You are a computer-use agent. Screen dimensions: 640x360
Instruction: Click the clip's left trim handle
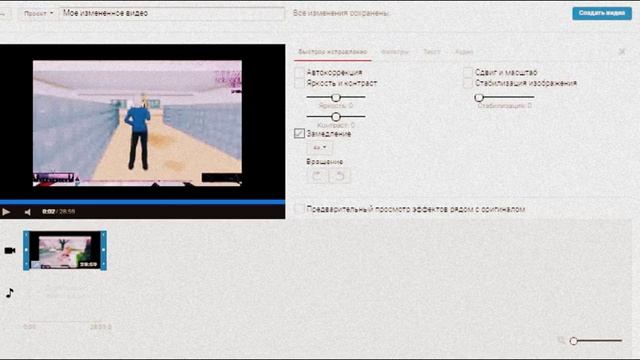26,251
